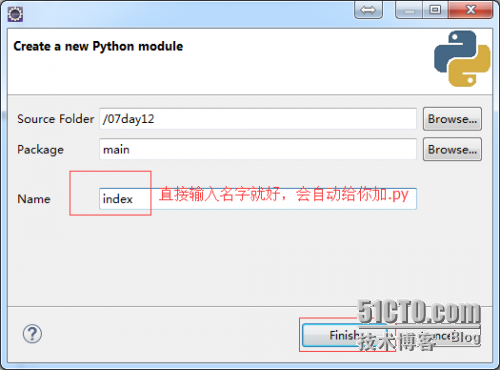Image resolution: width=500 pixels, height=370 pixels.
Task: Minimize the dialog window
Action: point(409,10)
